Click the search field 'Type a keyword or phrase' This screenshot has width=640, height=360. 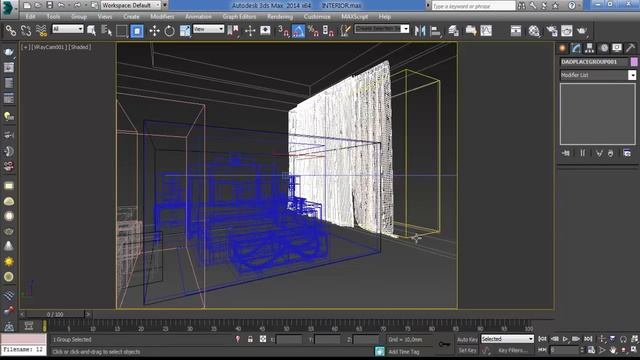tap(473, 6)
